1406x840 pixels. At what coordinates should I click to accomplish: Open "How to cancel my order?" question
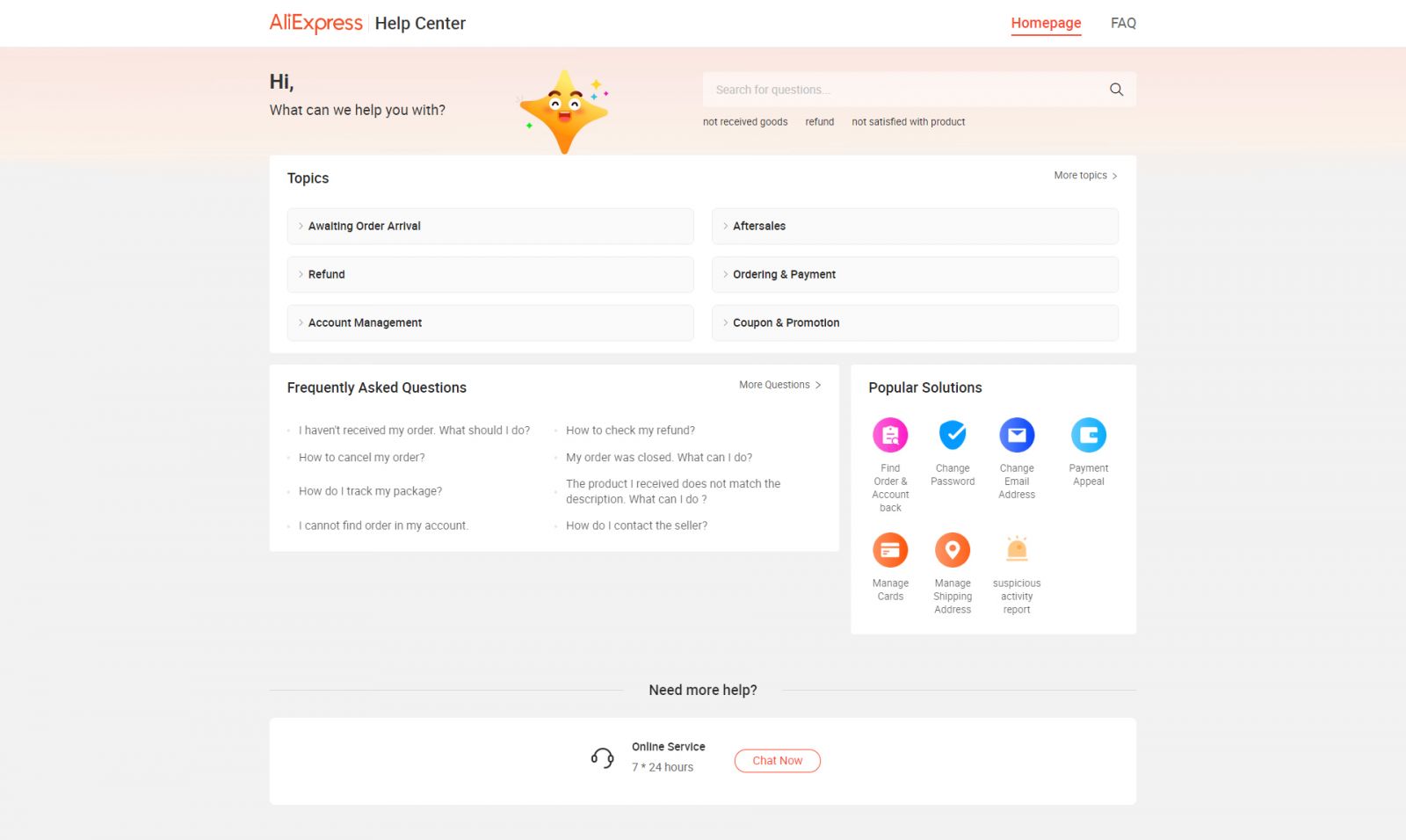362,458
